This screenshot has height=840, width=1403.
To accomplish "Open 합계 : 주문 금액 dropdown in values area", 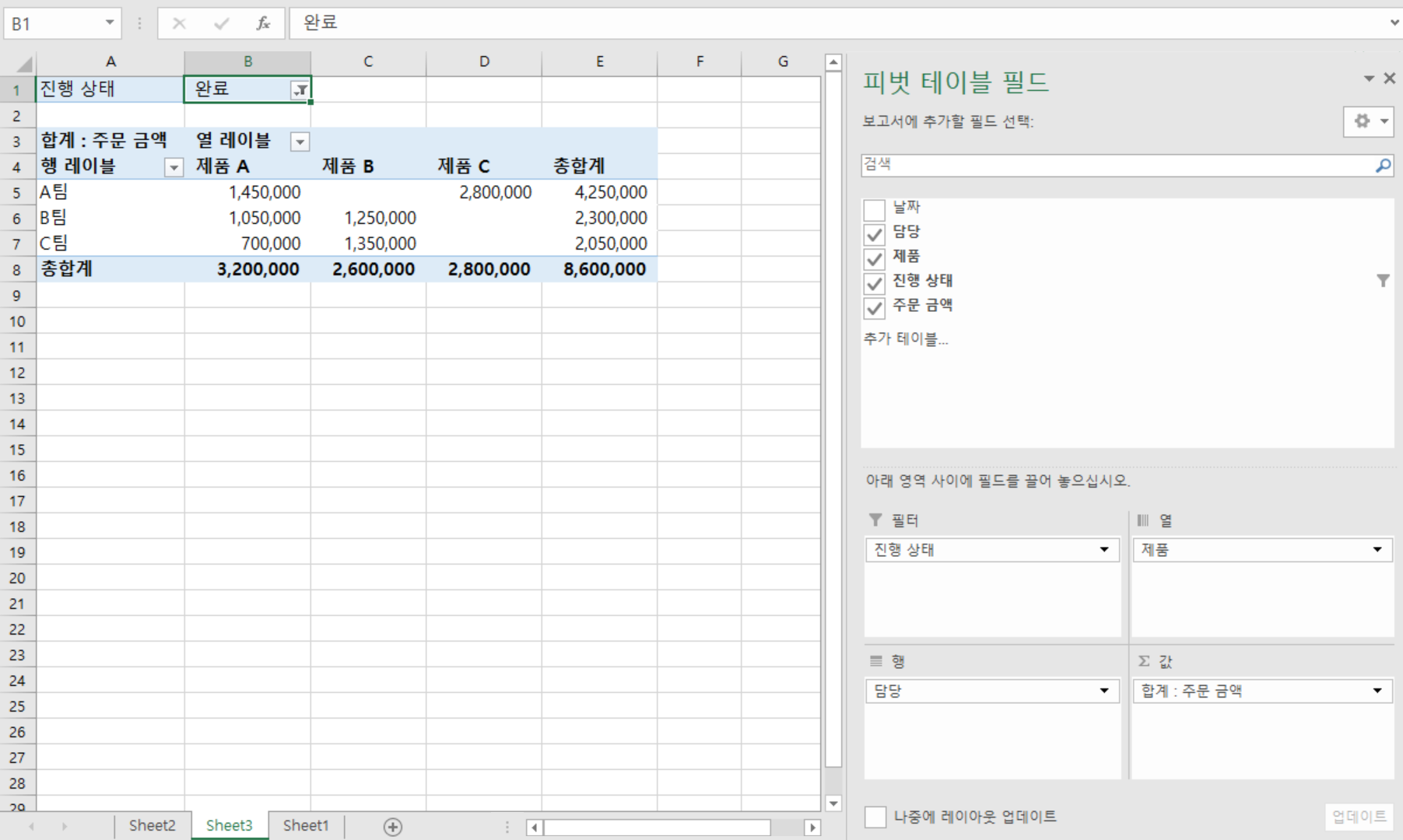I will click(x=1377, y=691).
